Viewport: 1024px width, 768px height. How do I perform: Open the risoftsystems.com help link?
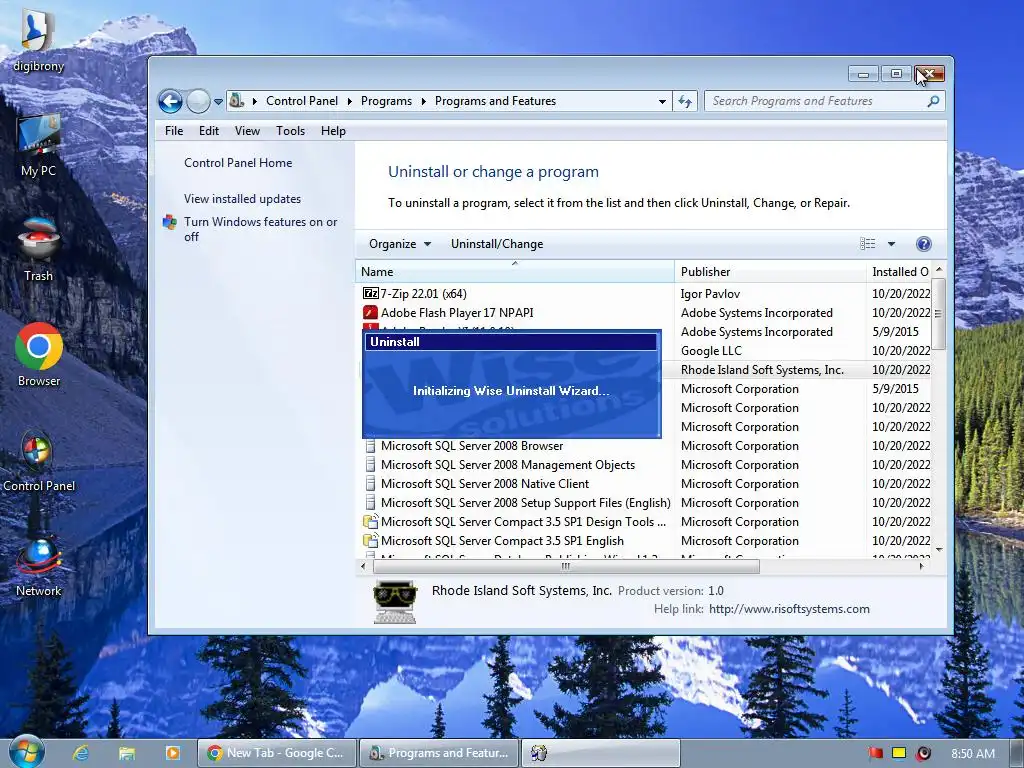(789, 609)
